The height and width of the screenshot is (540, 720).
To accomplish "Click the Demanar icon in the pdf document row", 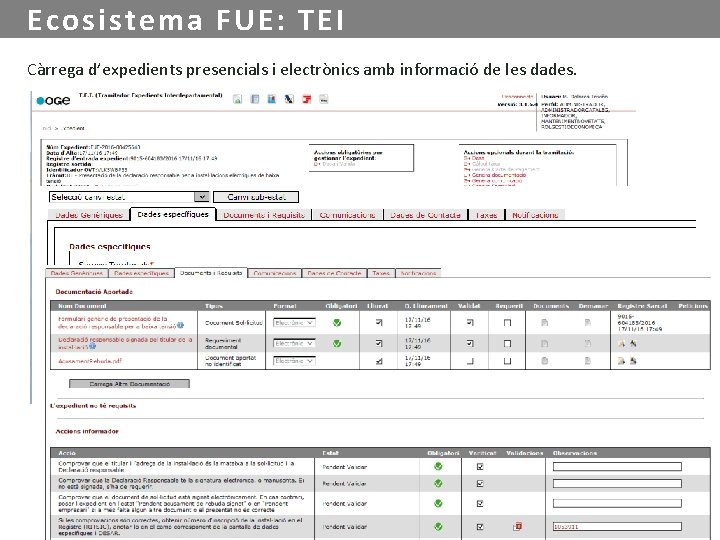I will pos(588,361).
